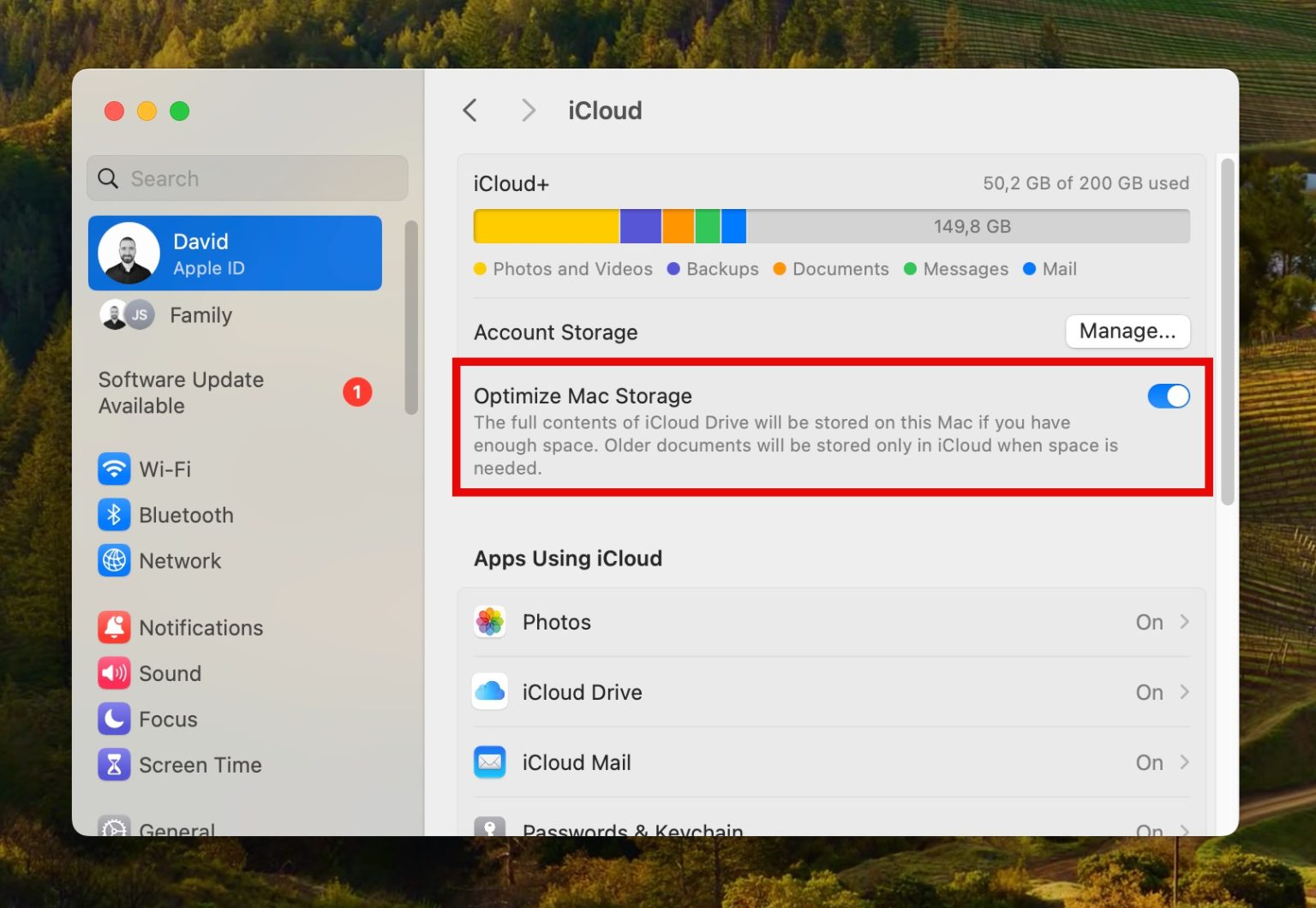Viewport: 1316px width, 908px height.
Task: Select Family under the Apple ID
Action: tap(200, 315)
